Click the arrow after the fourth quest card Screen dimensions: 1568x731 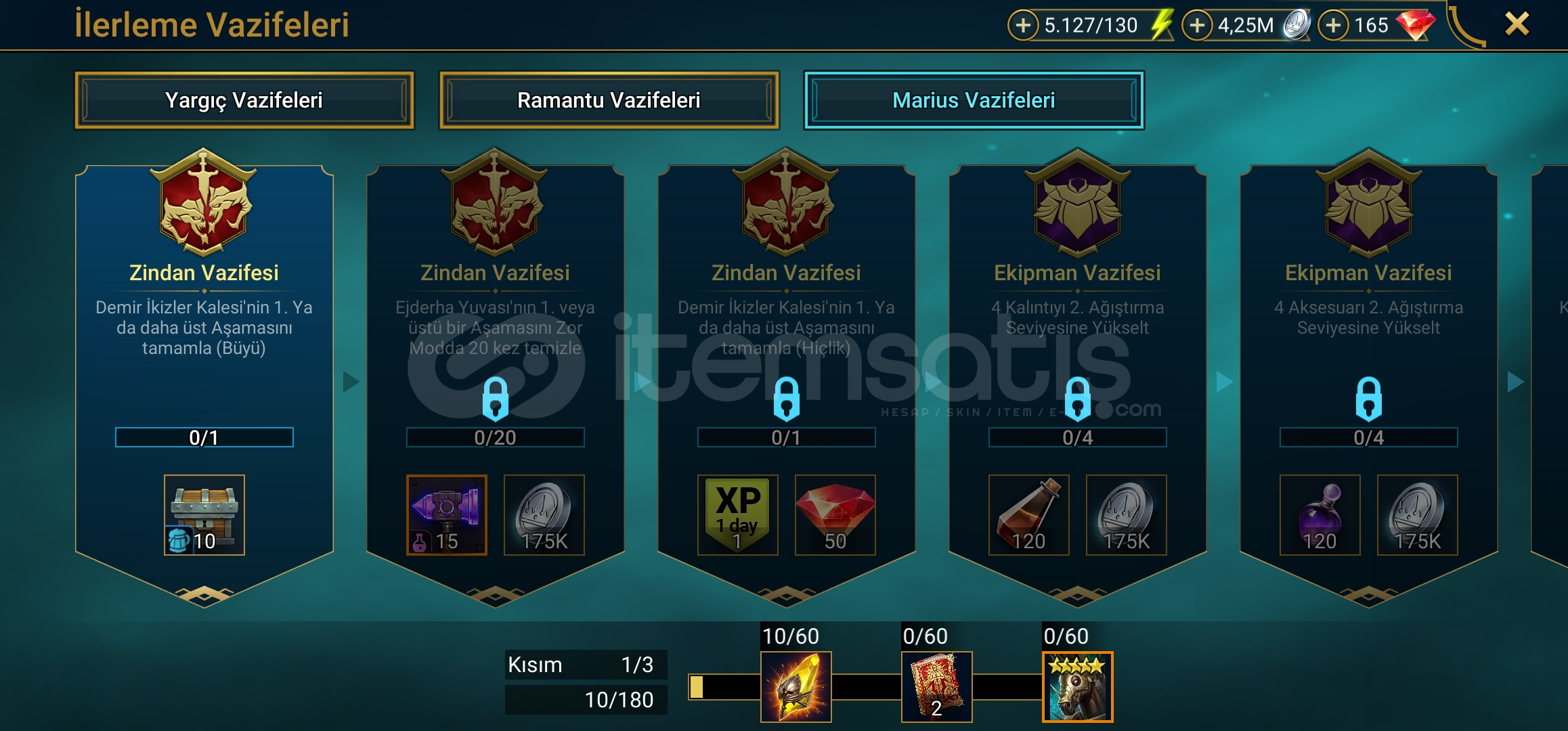[x=1224, y=382]
